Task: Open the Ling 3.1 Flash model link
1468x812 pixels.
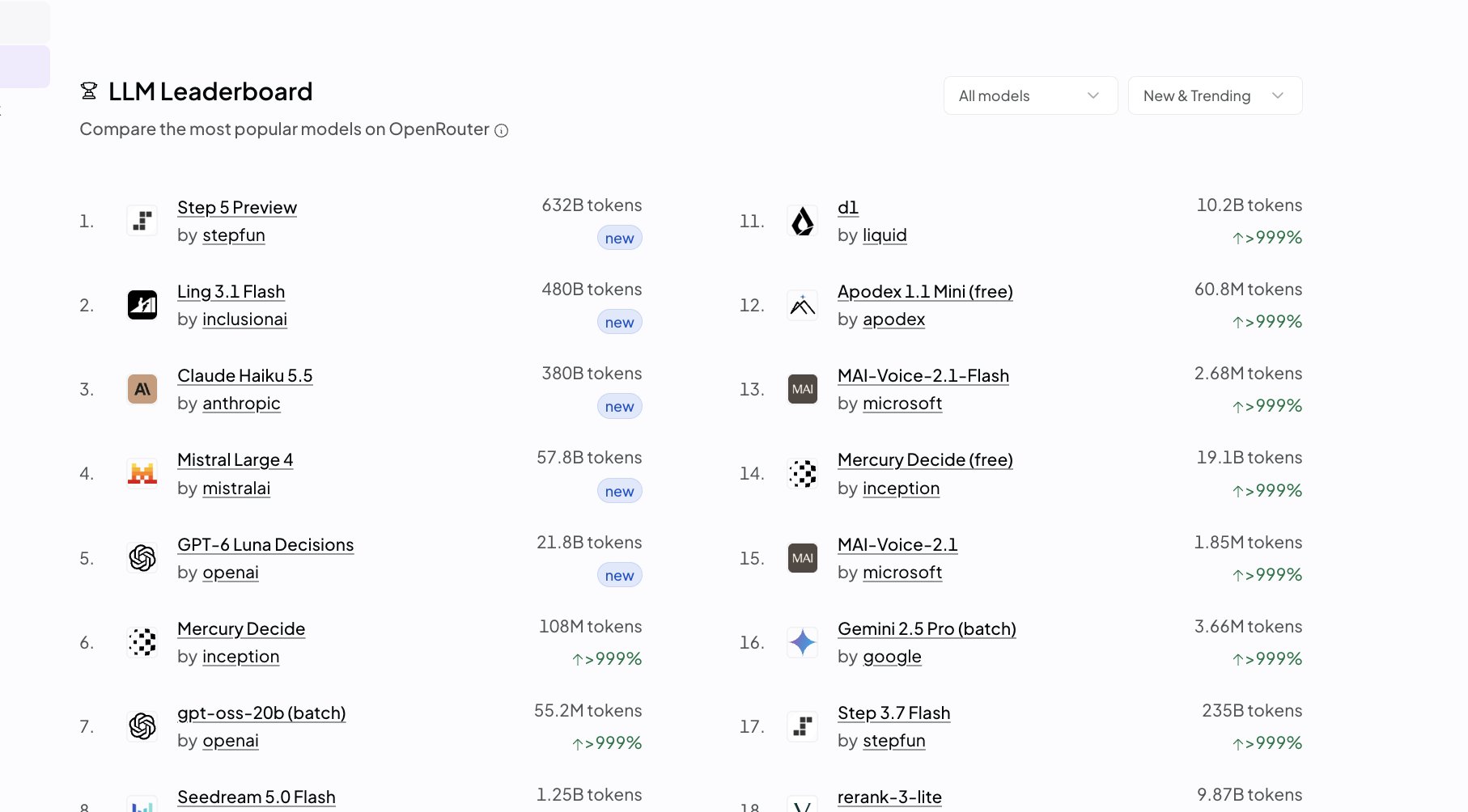Action: (231, 291)
